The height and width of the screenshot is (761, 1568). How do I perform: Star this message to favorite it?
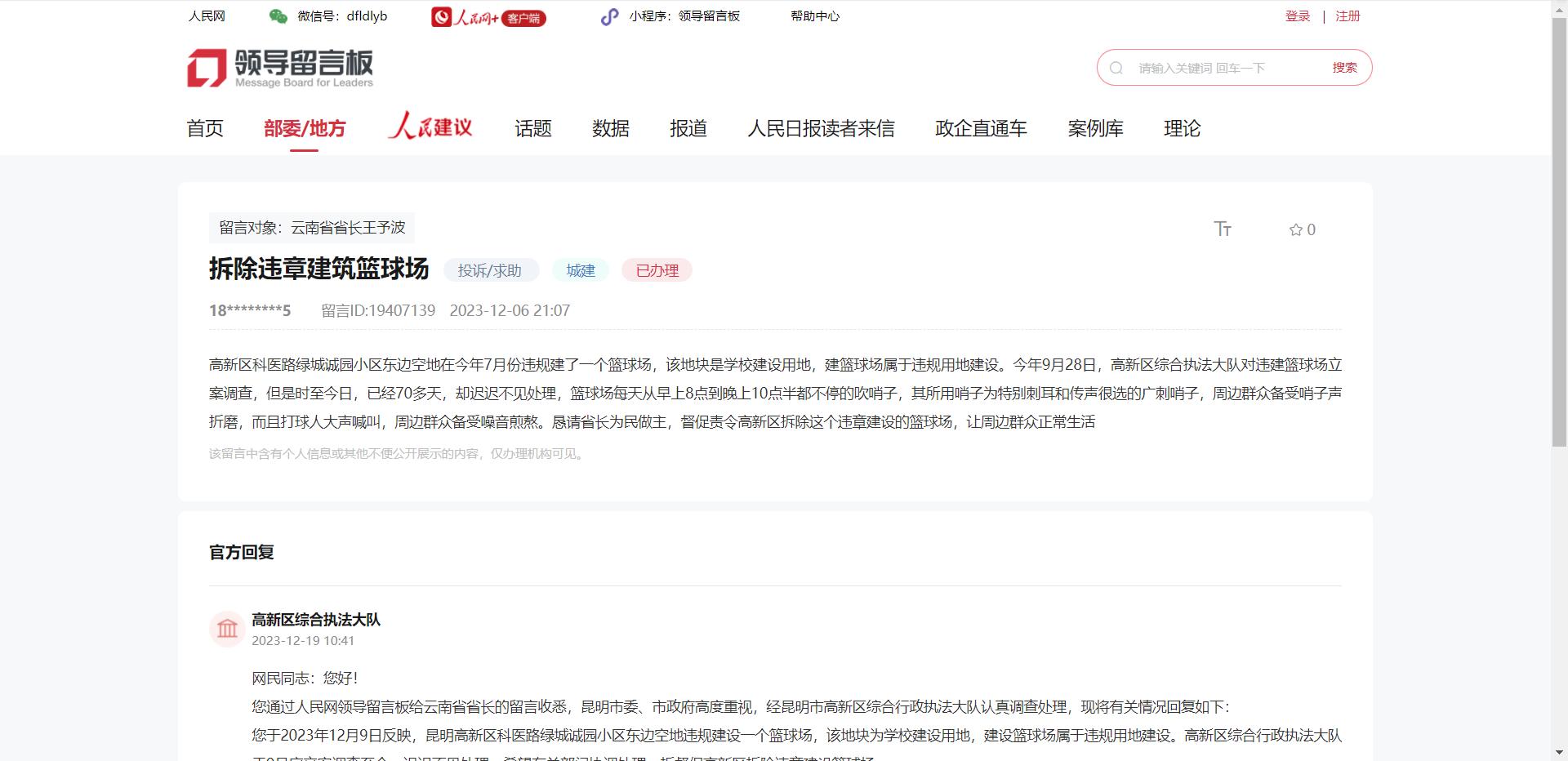(x=1296, y=229)
